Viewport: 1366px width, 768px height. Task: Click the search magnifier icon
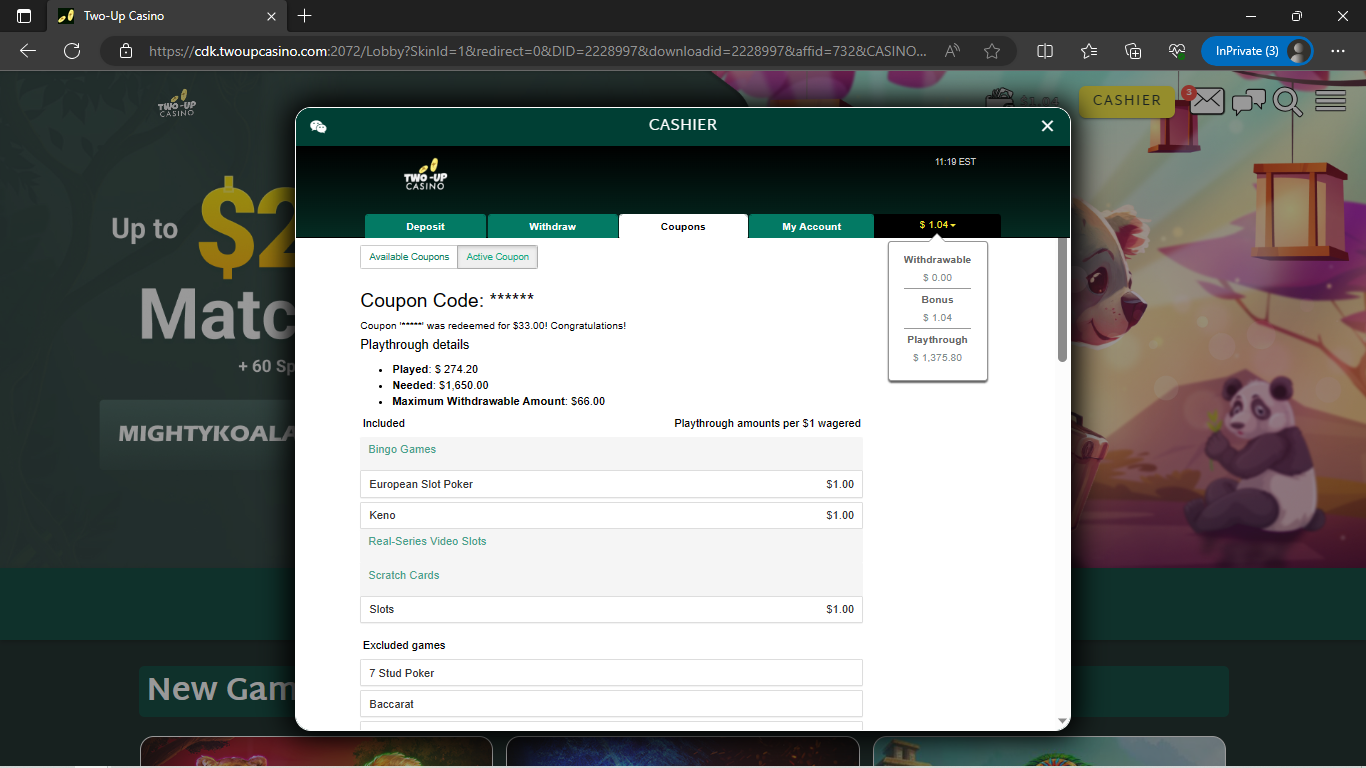pyautogui.click(x=1288, y=101)
